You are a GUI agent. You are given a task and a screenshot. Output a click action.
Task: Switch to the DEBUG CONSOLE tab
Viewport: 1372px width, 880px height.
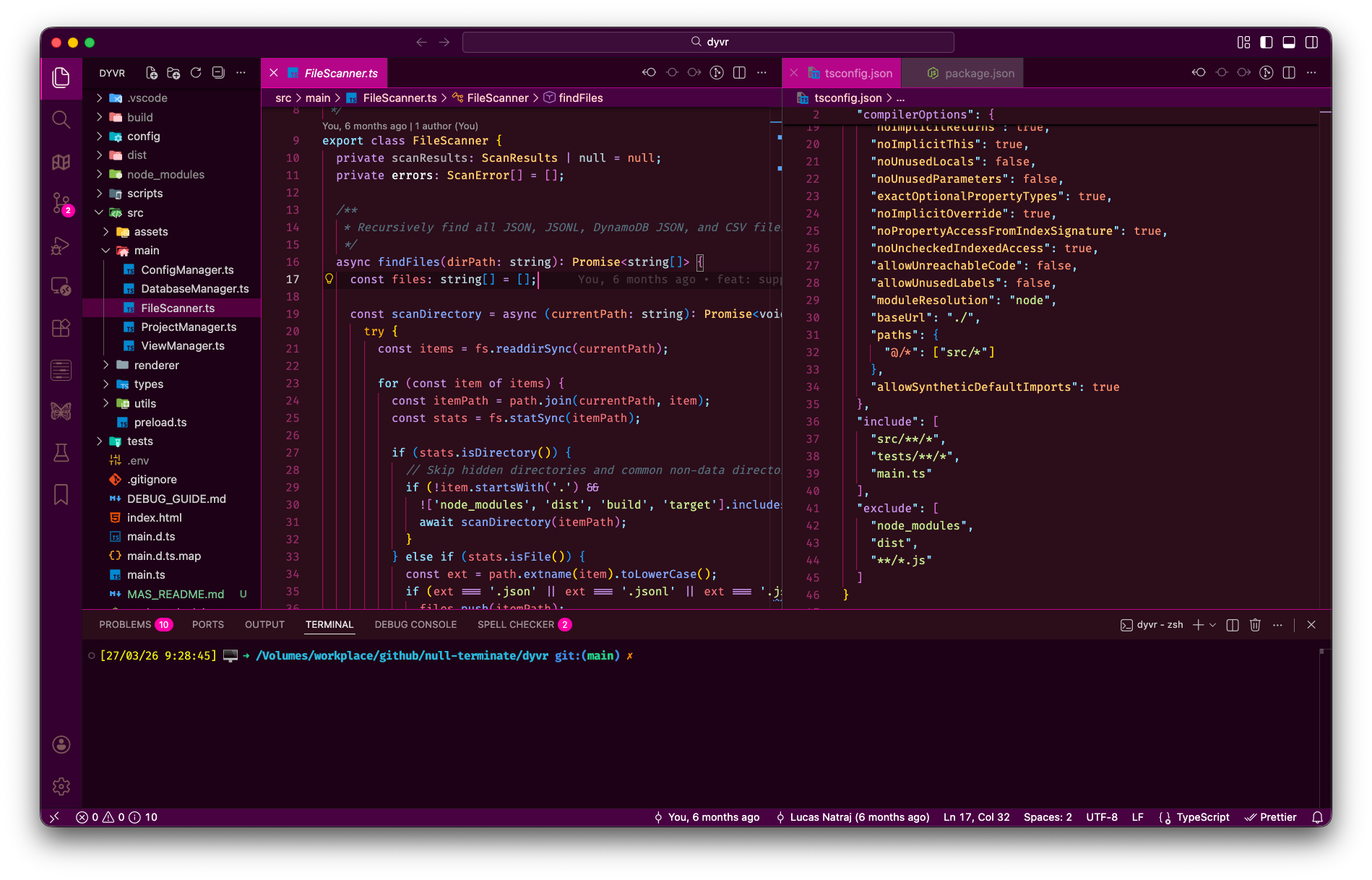click(x=415, y=625)
